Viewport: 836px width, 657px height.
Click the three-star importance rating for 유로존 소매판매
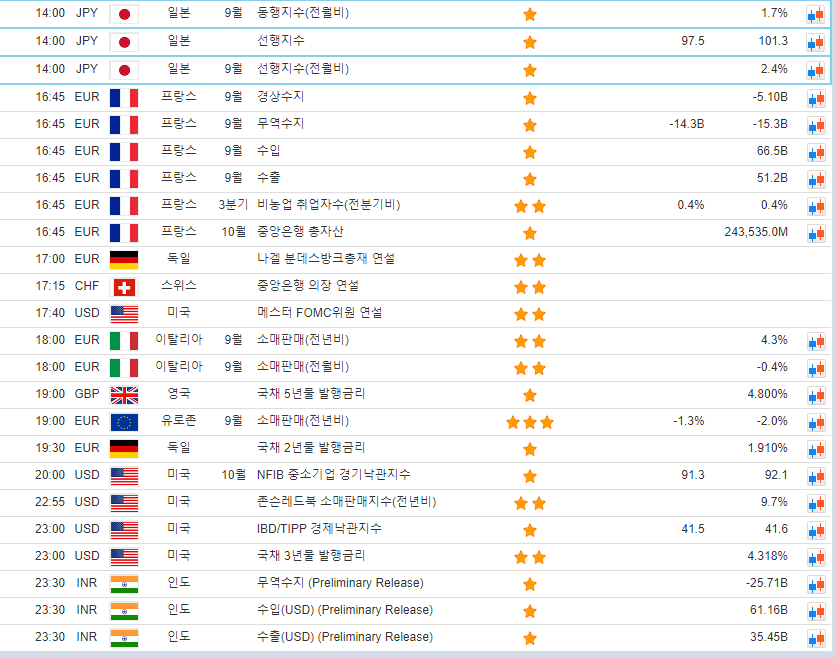point(529,422)
